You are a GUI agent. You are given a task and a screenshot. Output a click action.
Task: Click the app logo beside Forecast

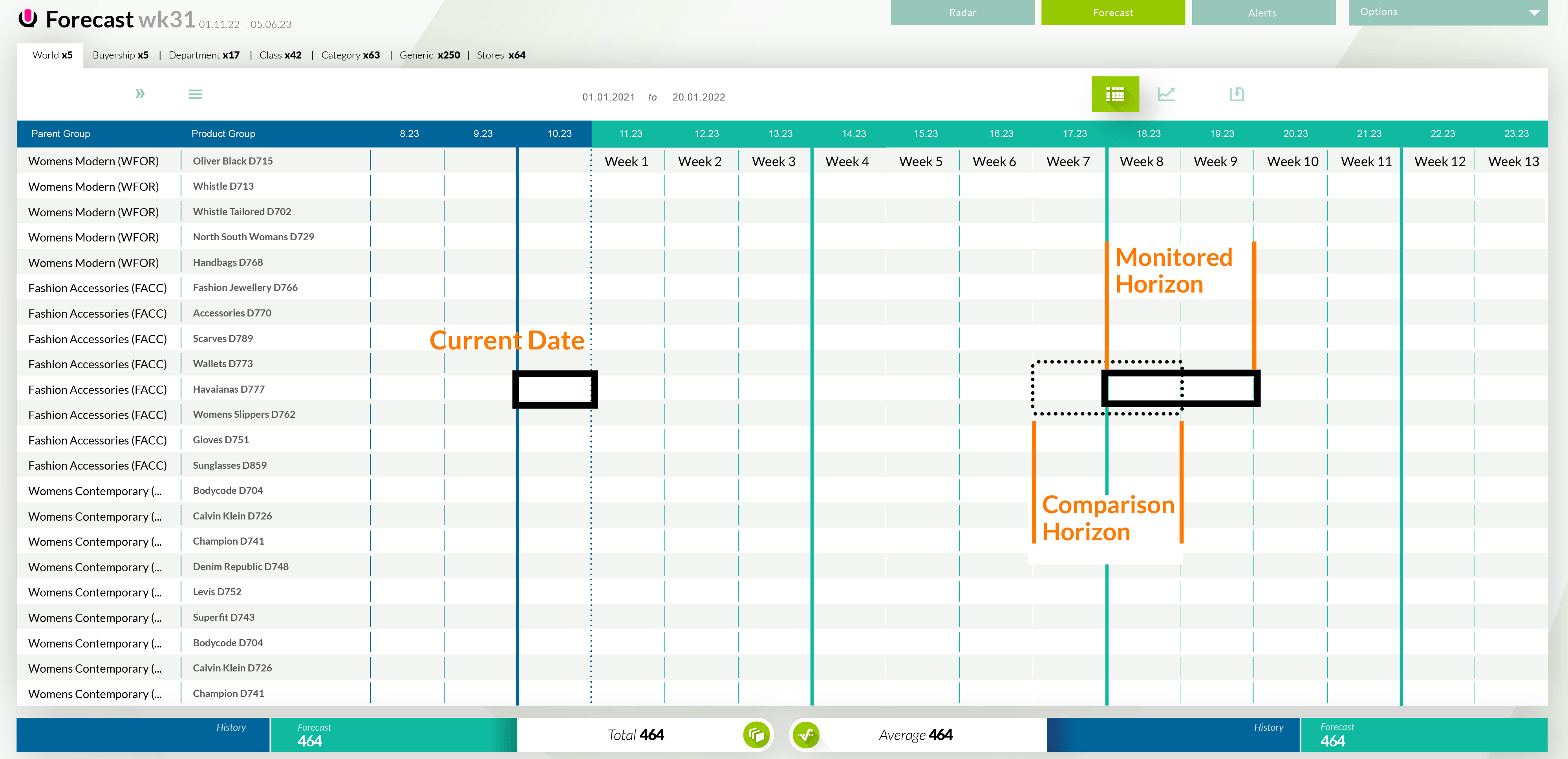(x=28, y=18)
